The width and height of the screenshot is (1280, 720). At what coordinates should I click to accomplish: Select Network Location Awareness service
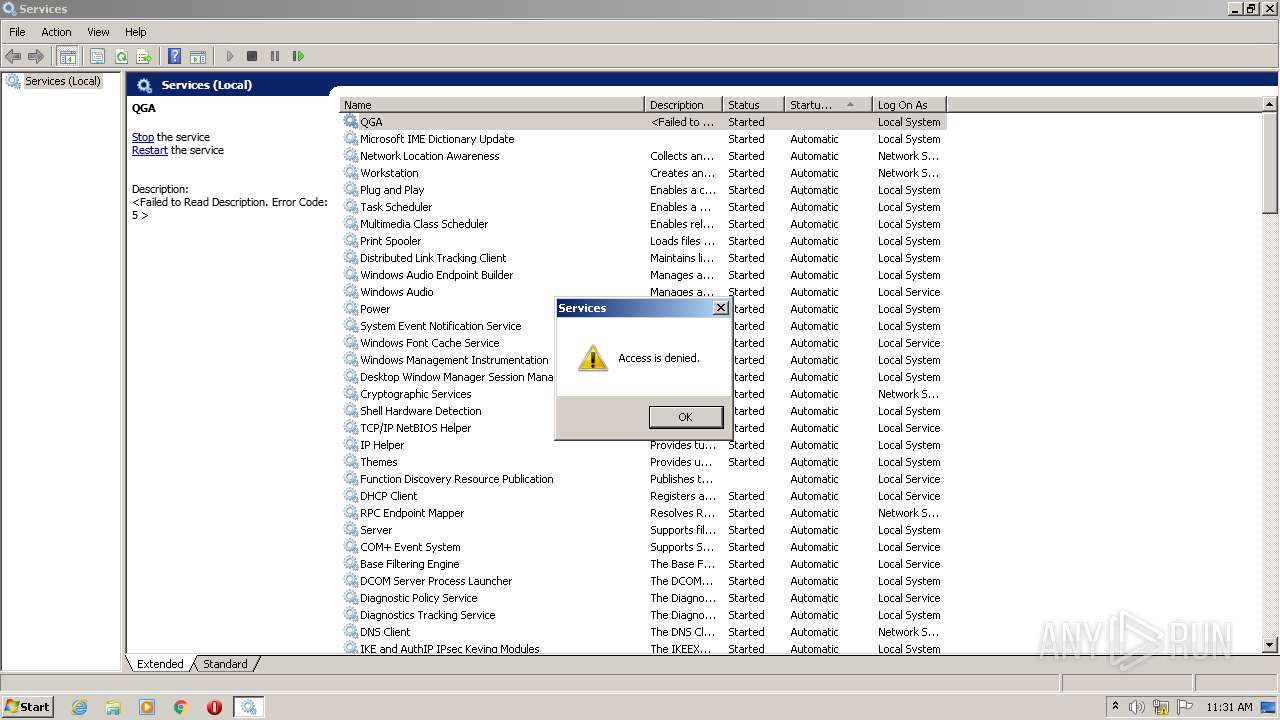pyautogui.click(x=642, y=156)
